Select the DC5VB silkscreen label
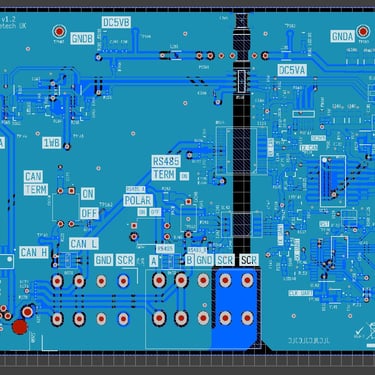Image resolution: width=375 pixels, height=375 pixels. pyautogui.click(x=116, y=22)
